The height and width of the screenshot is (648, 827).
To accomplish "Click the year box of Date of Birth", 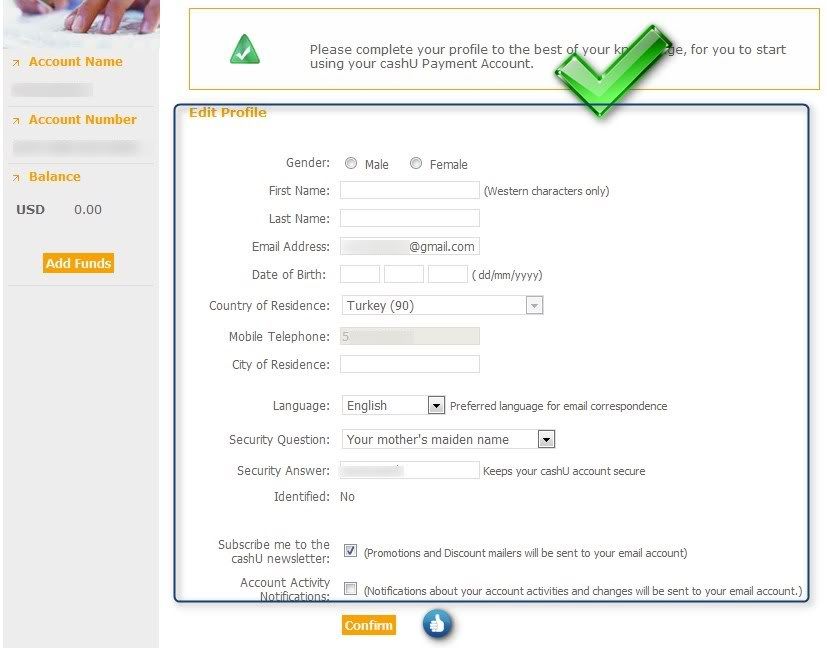I will (x=448, y=274).
